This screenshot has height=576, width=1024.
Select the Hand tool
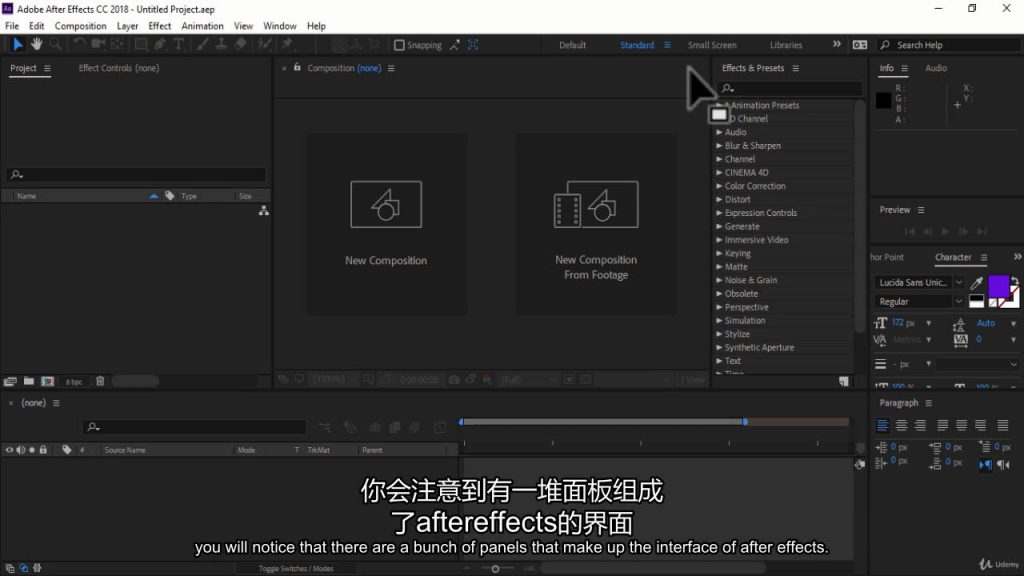(37, 44)
